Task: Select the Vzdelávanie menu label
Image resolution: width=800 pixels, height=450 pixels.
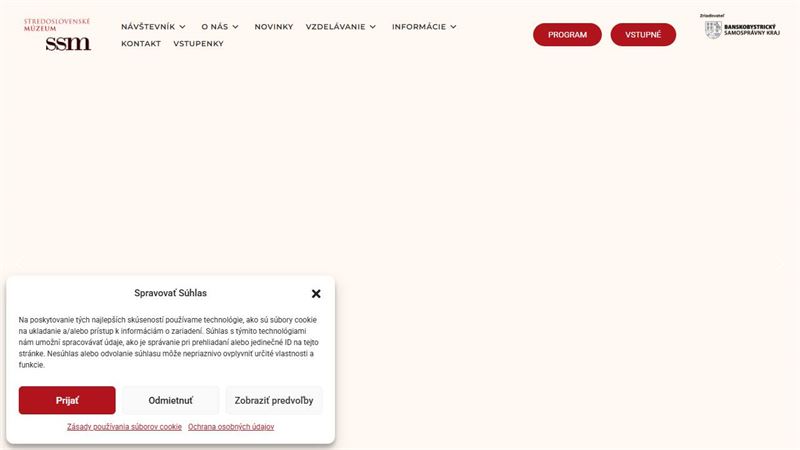Action: click(336, 27)
